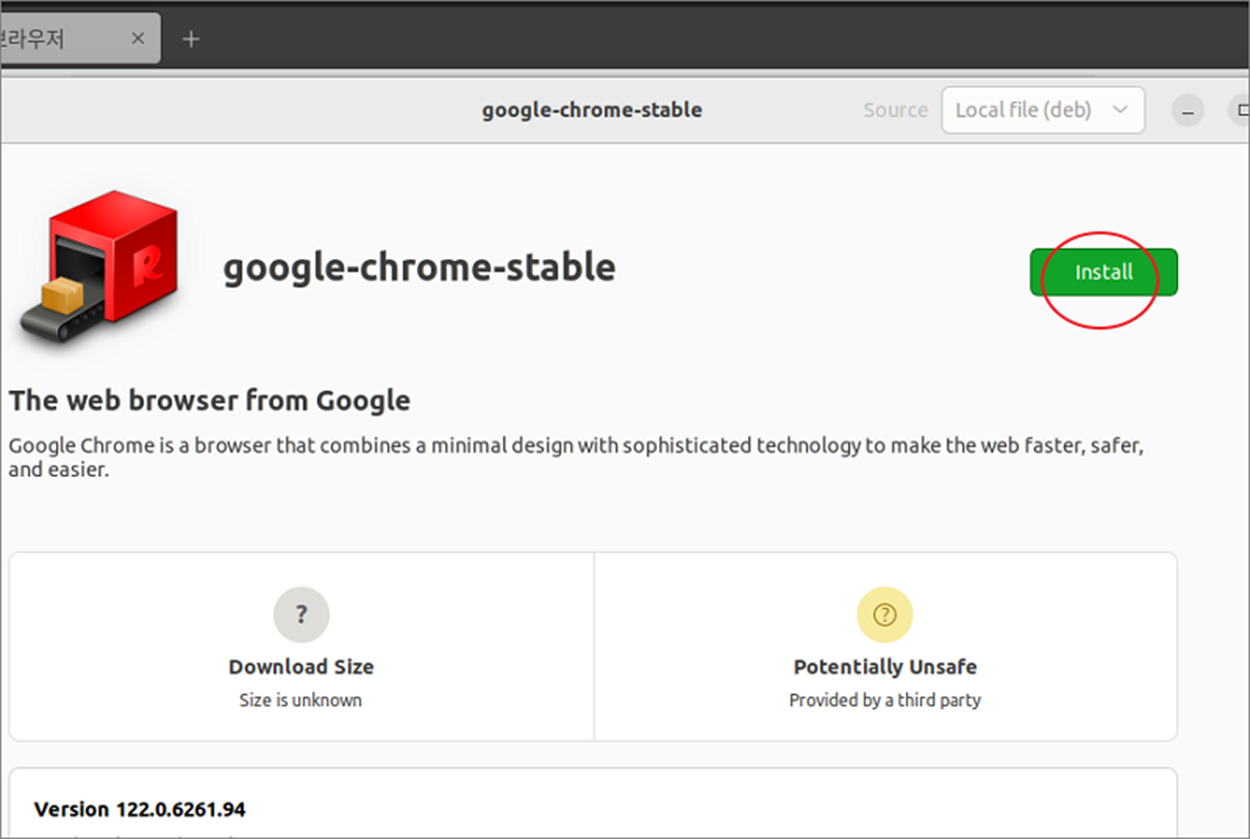
Task: Click the gray question mark Download Size icon
Action: [x=301, y=614]
